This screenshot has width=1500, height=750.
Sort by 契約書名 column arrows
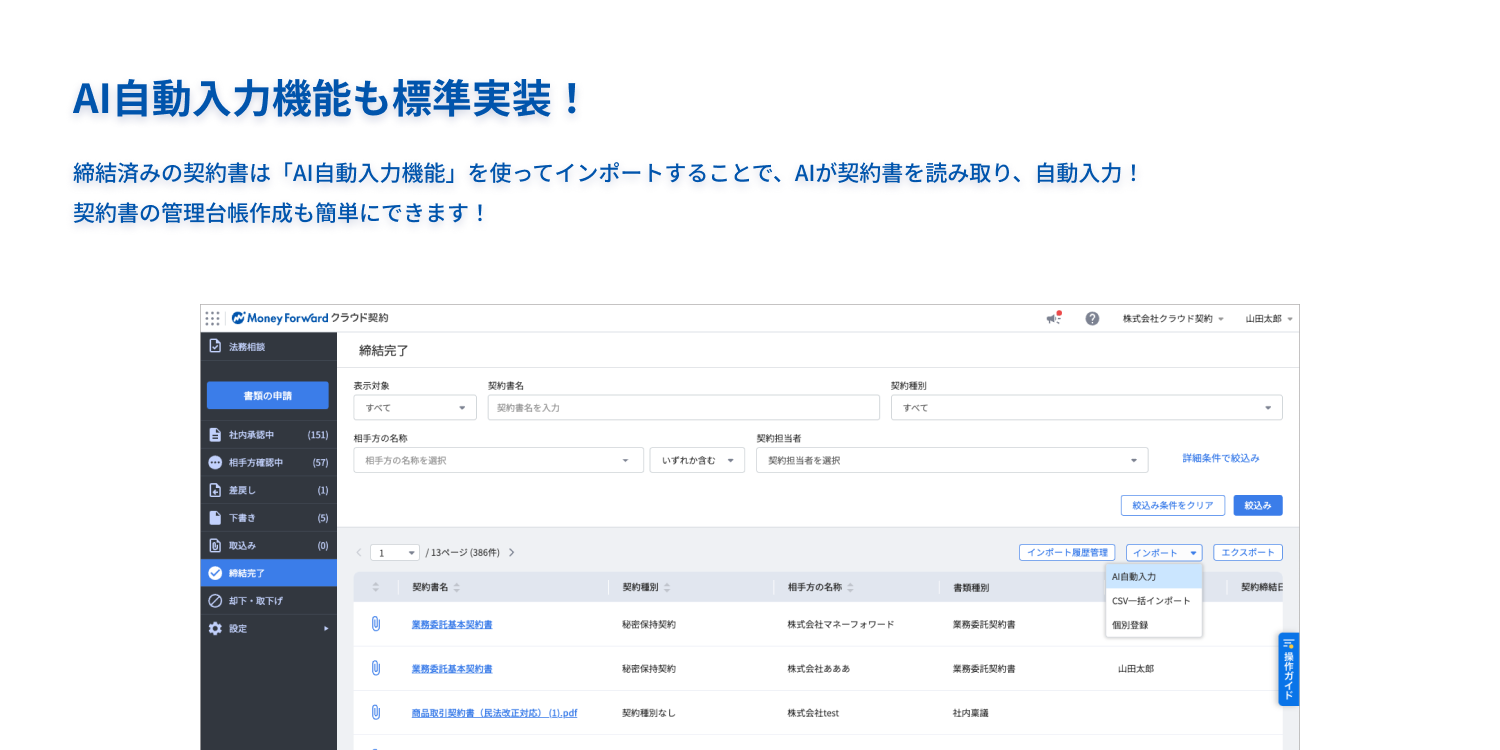pos(457,588)
